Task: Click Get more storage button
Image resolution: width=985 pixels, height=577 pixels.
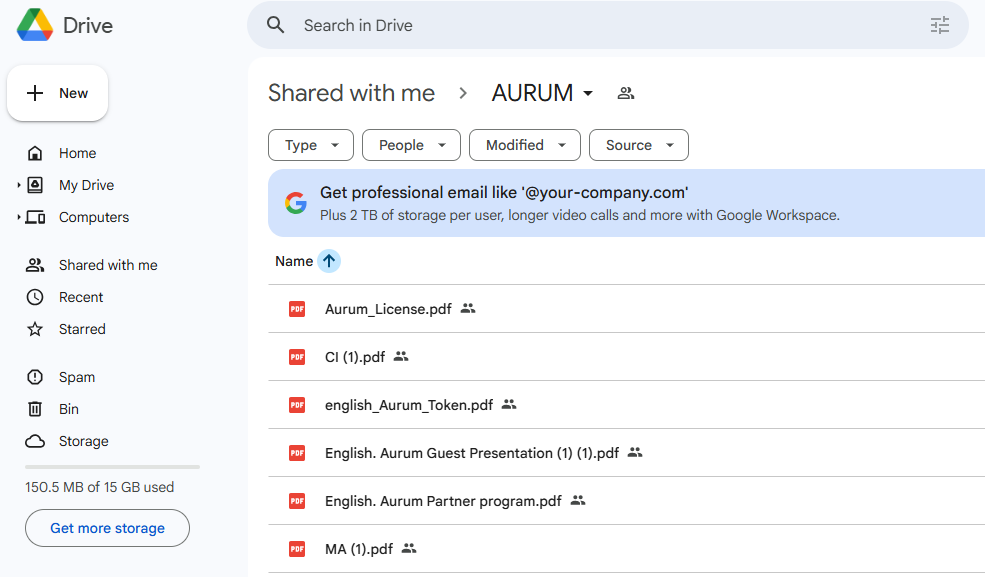Action: pos(107,528)
